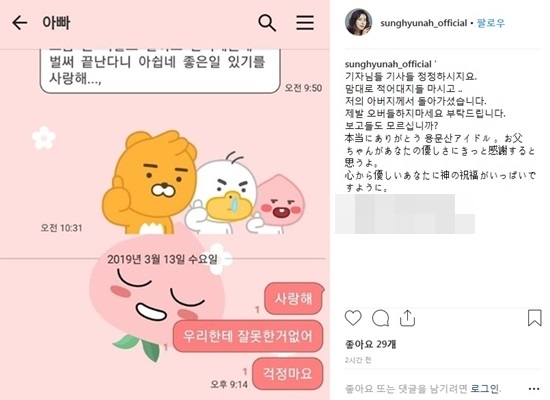The image size is (550, 400).
Task: Open sunghyunah_official username in header
Action: click(x=424, y=23)
